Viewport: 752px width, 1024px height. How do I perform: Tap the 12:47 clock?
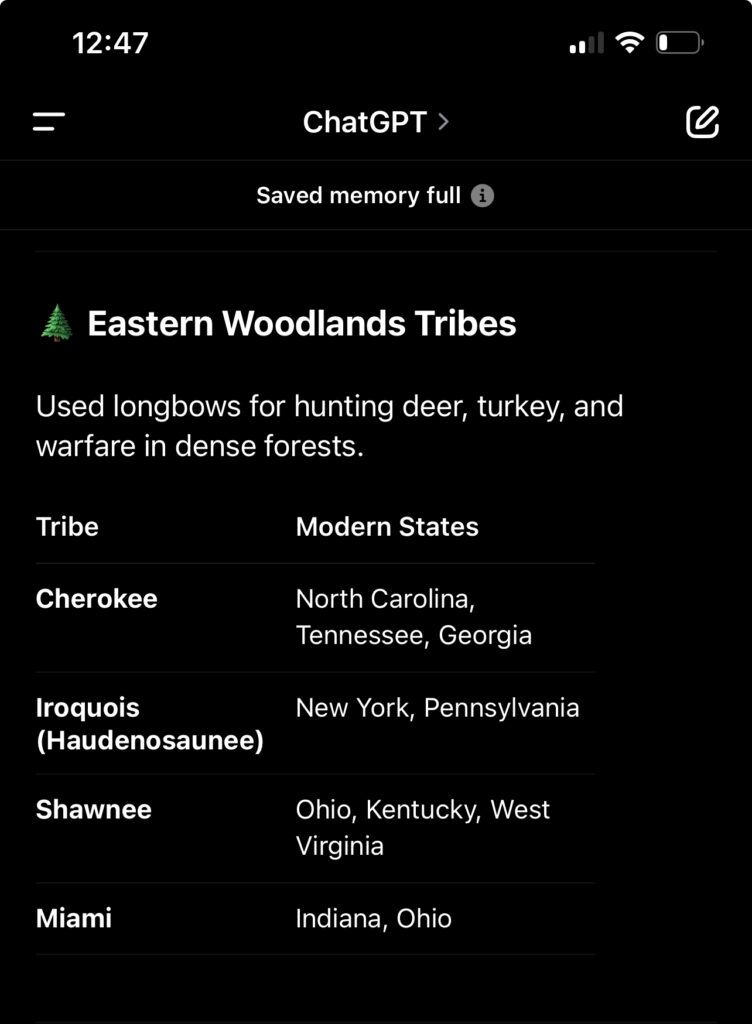110,43
